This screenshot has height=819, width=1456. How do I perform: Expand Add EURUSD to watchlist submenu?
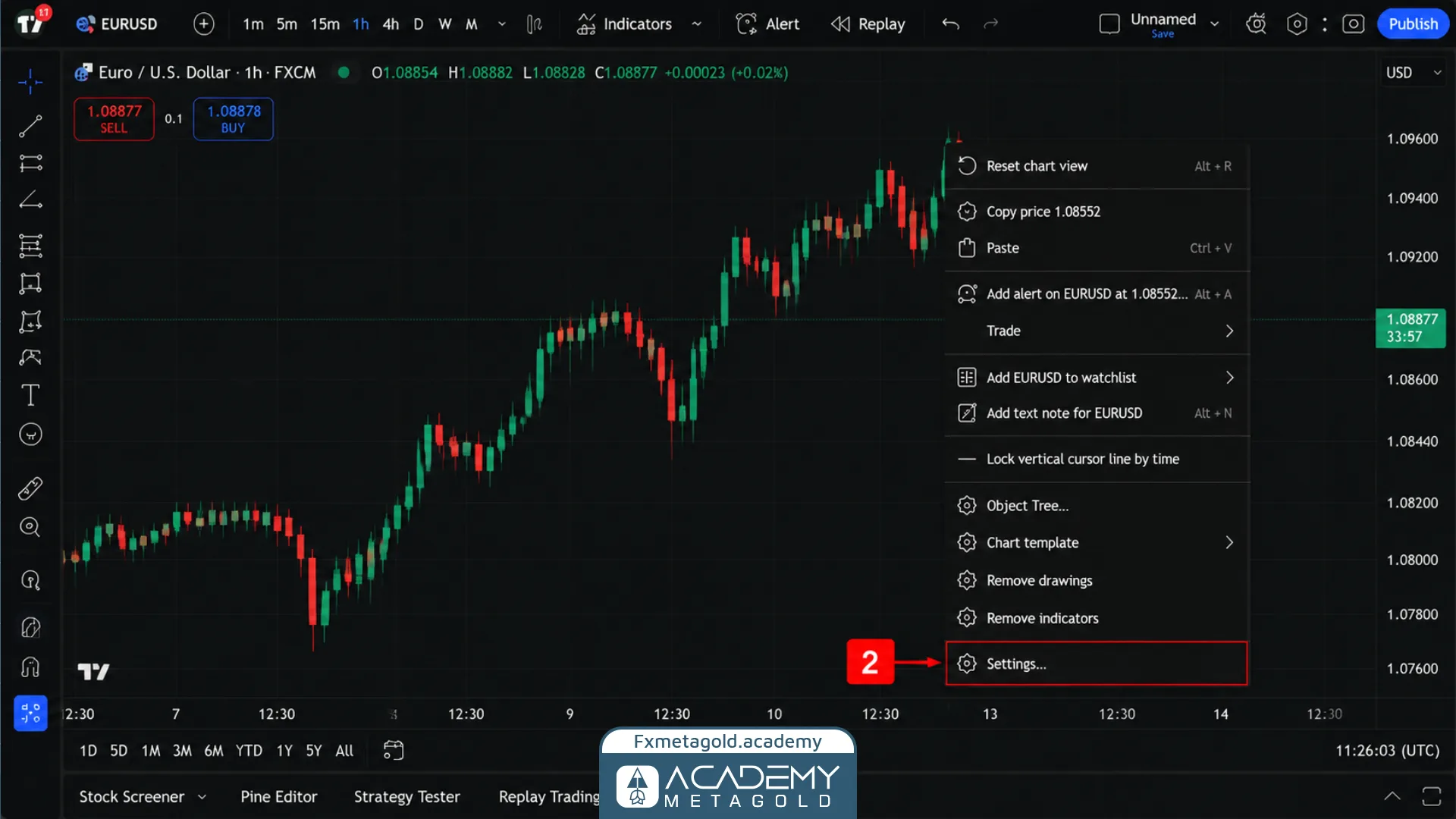[x=1097, y=378]
